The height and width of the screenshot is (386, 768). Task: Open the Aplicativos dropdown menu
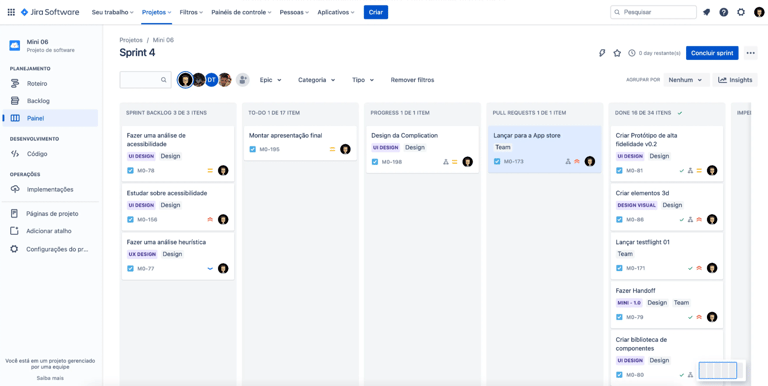pos(336,12)
